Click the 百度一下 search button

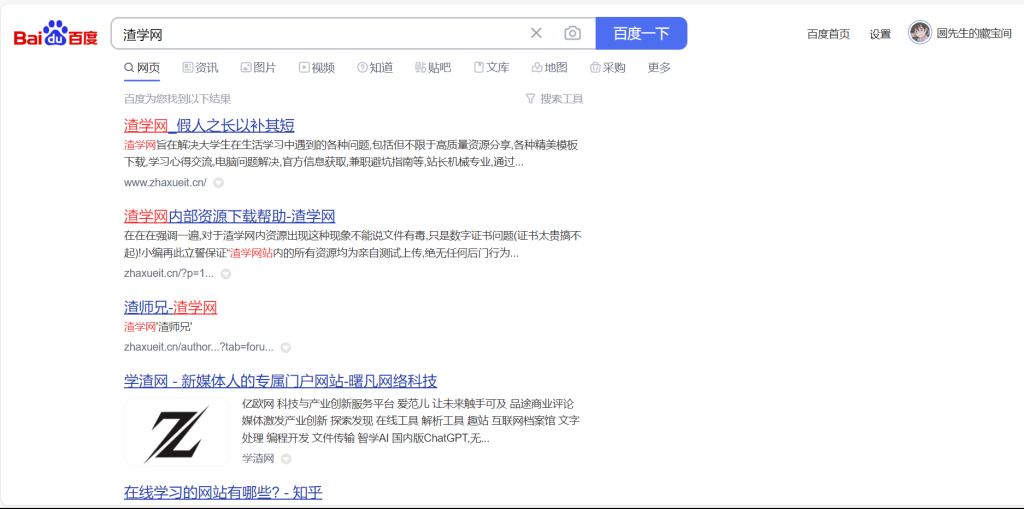pyautogui.click(x=641, y=33)
